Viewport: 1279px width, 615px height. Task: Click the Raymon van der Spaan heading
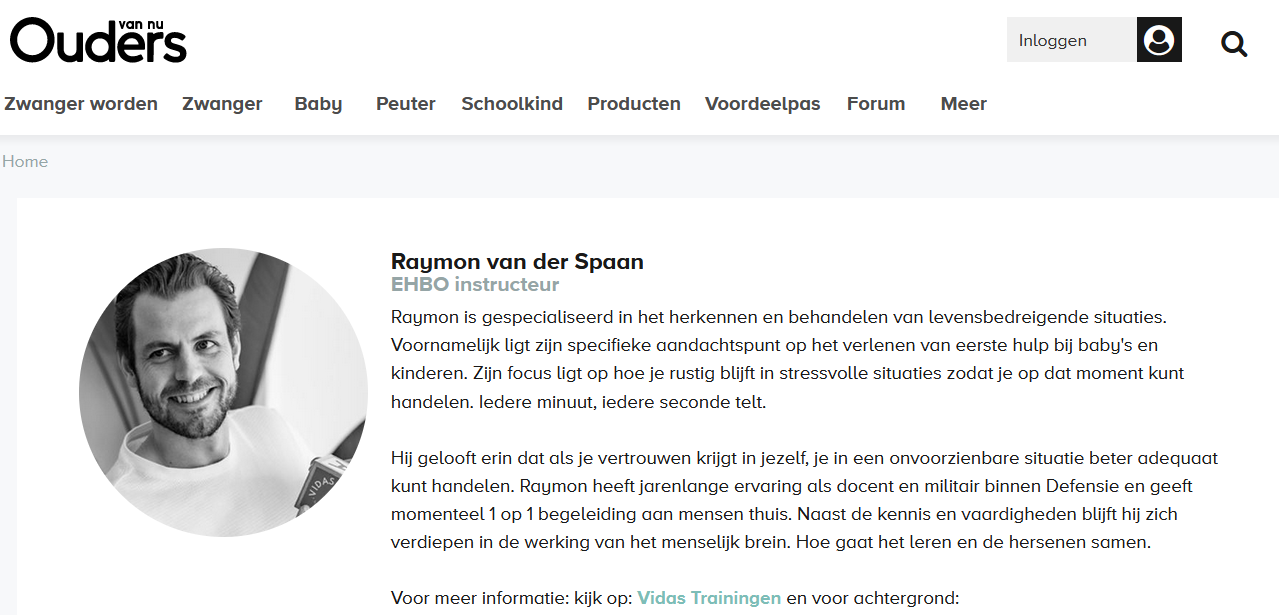tap(517, 262)
